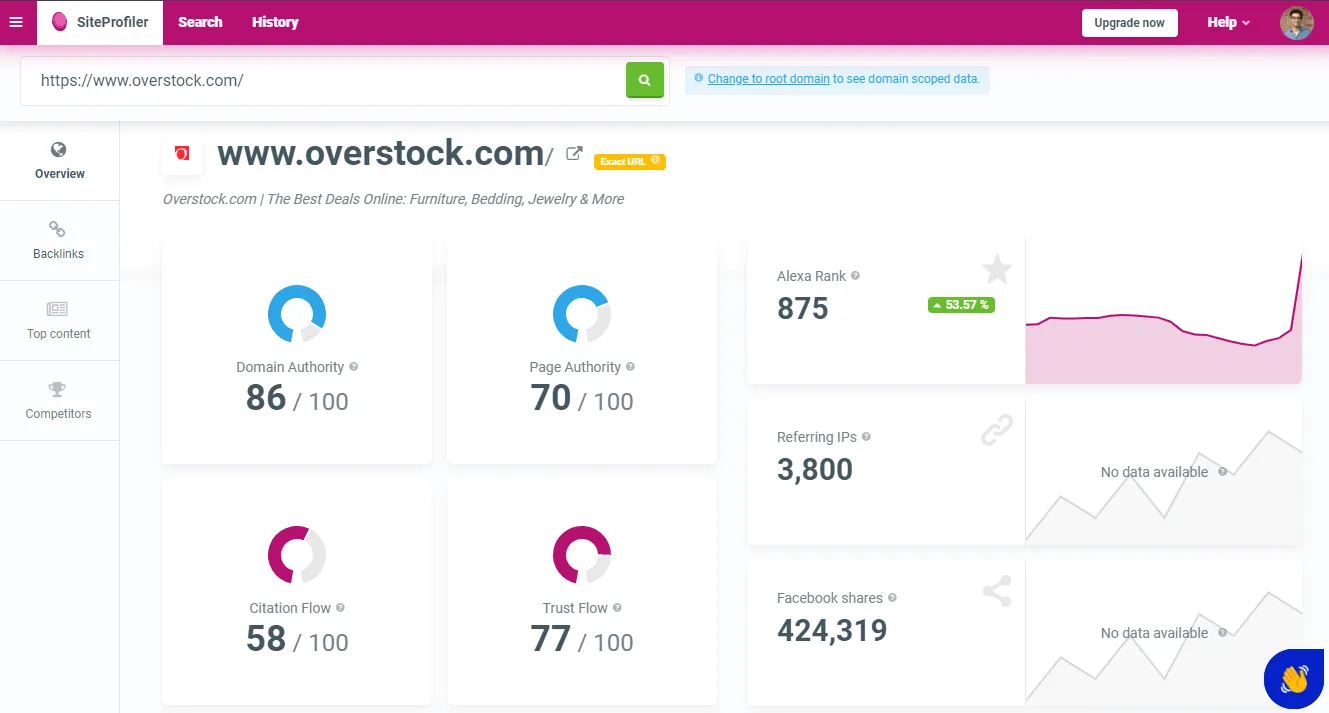The width and height of the screenshot is (1329, 713).
Task: Open the user profile avatar menu
Action: pos(1296,22)
